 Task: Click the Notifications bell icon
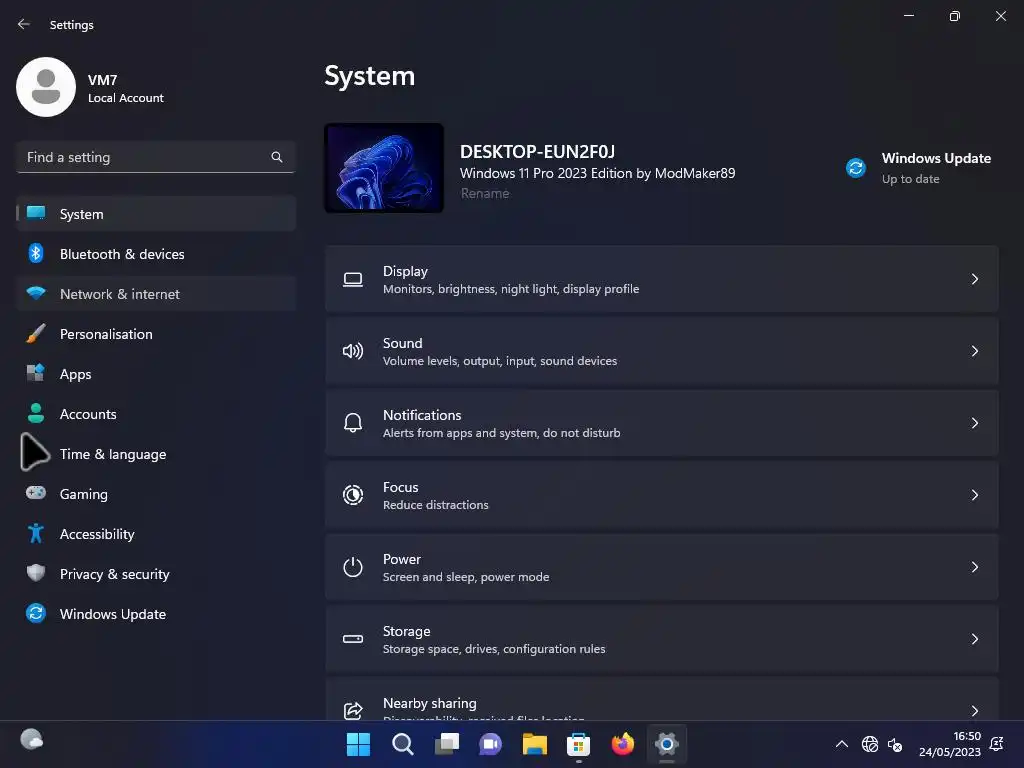(353, 423)
